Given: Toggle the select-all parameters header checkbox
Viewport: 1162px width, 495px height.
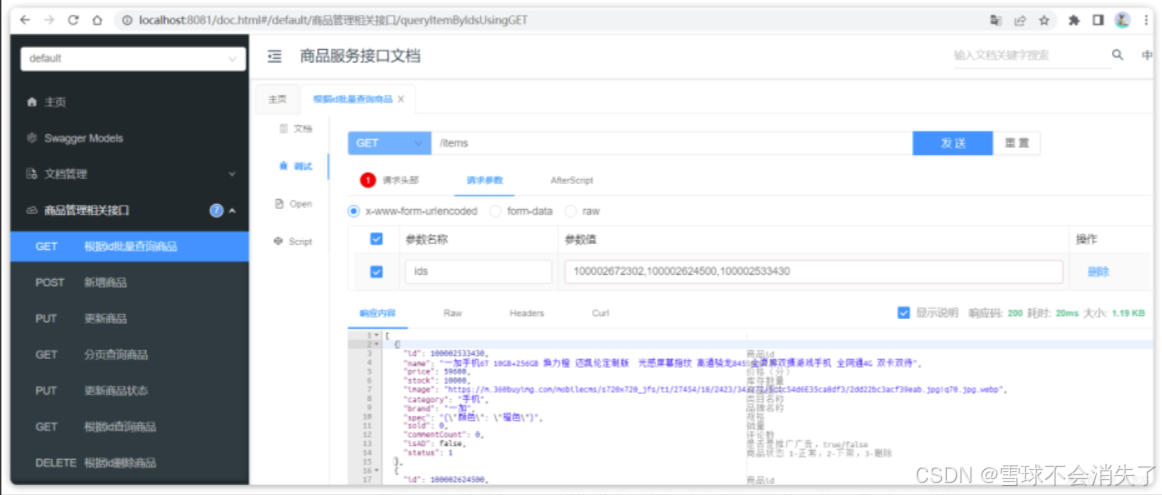Looking at the screenshot, I should click(x=376, y=239).
